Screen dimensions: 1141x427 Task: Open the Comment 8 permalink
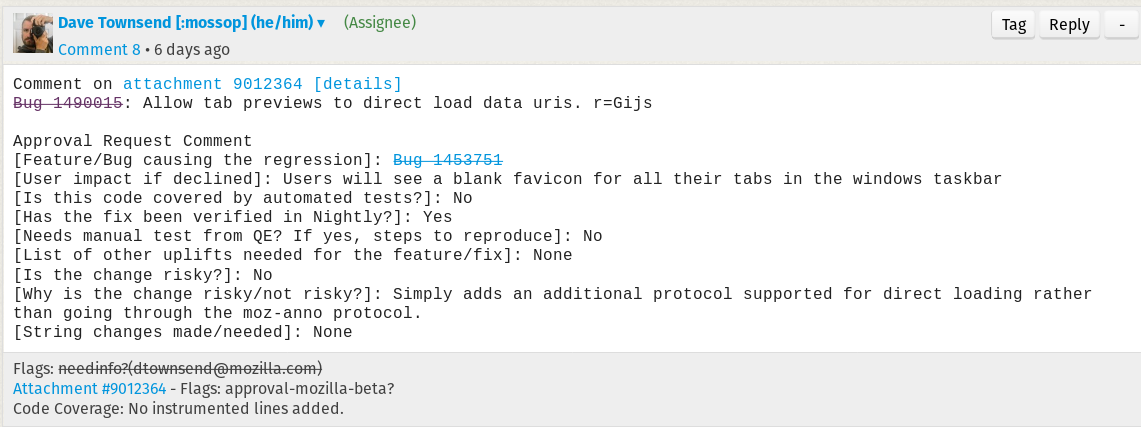pyautogui.click(x=99, y=49)
